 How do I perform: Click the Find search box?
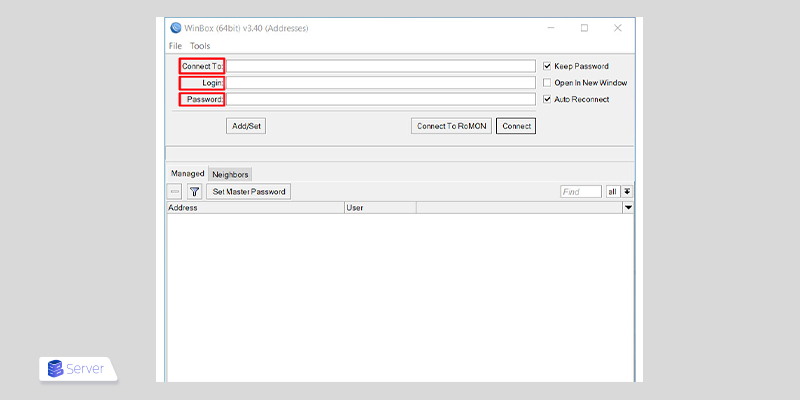[x=581, y=192]
